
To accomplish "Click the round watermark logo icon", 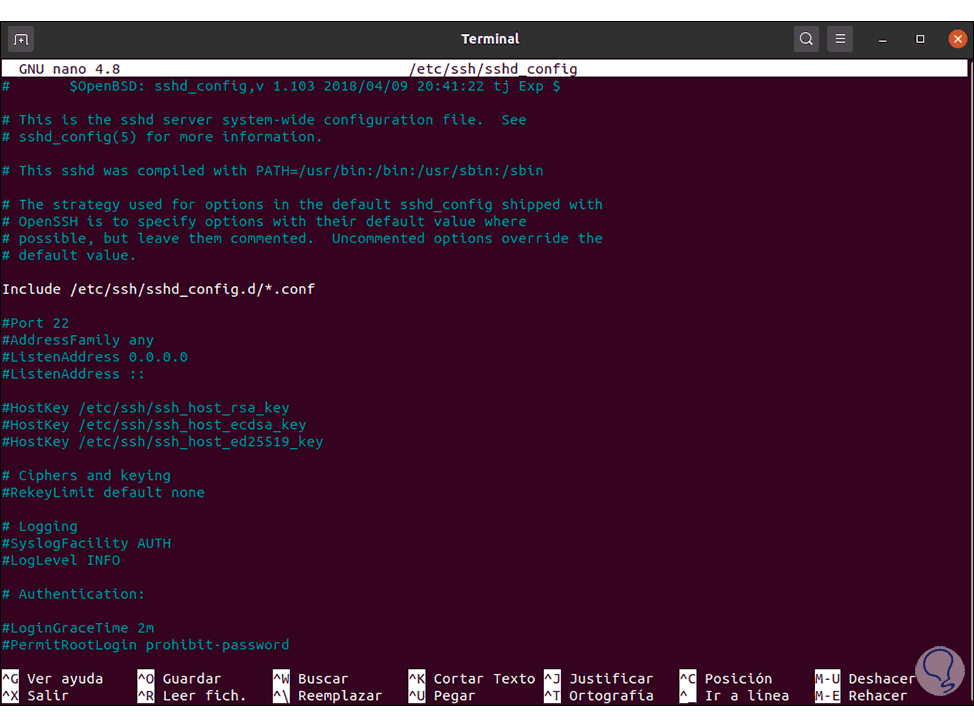I will 940,671.
